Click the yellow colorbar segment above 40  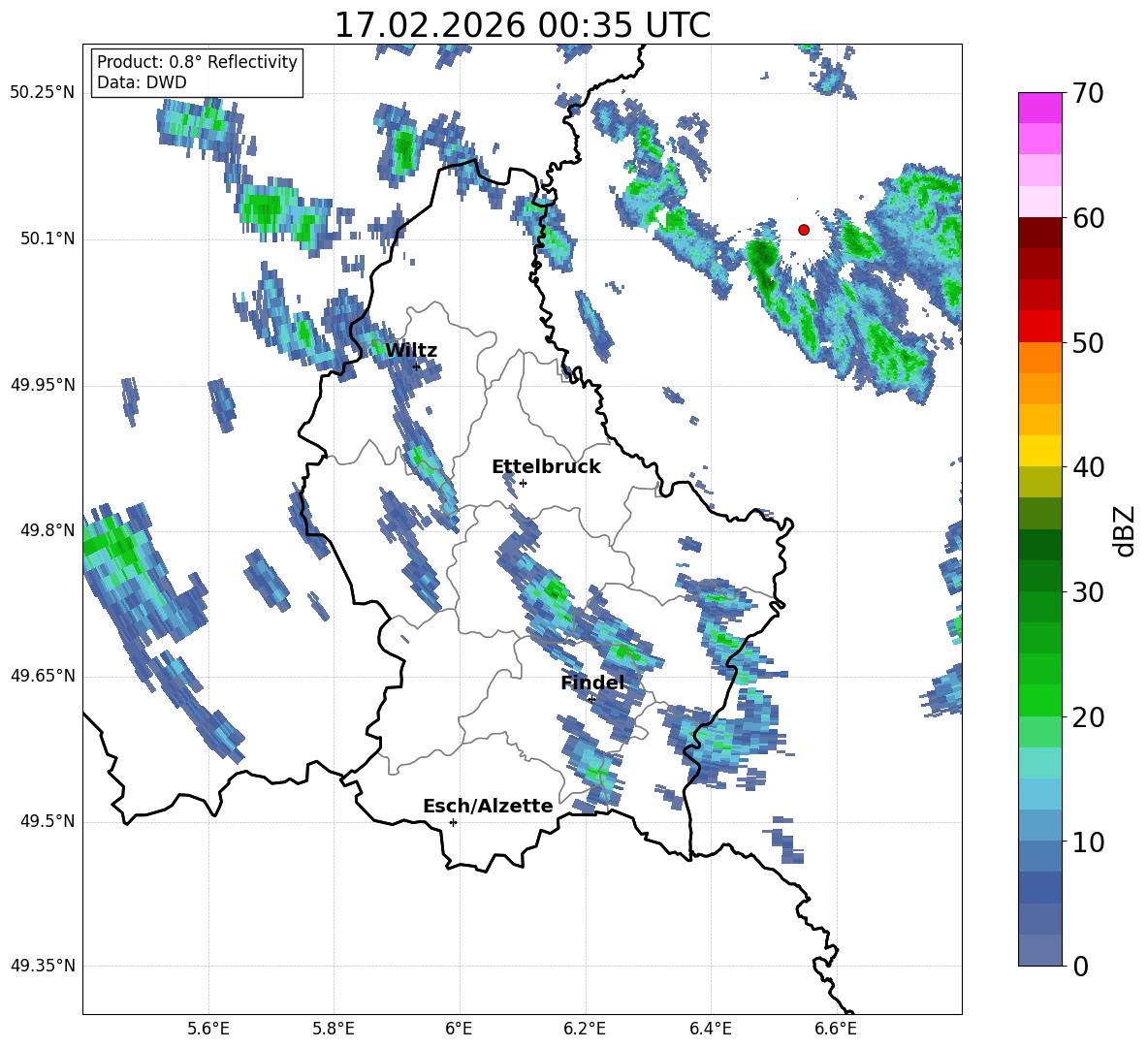coord(1039,451)
